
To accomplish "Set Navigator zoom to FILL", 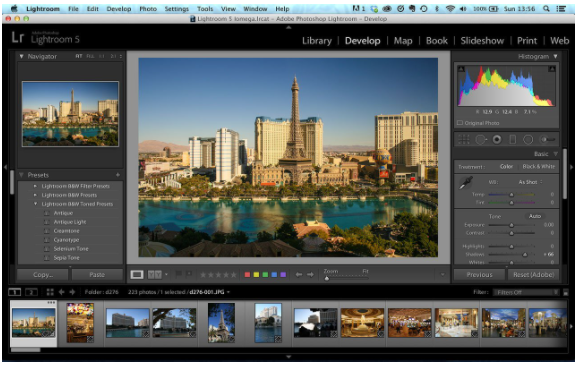I will pos(90,56).
